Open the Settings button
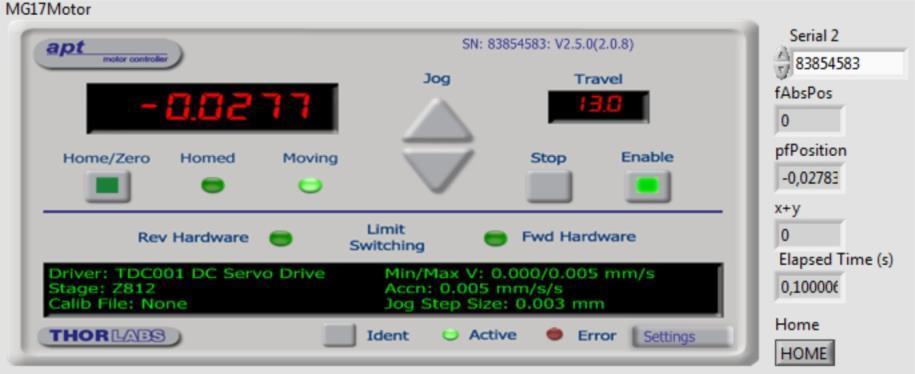This screenshot has height=374, width=915. (x=682, y=337)
